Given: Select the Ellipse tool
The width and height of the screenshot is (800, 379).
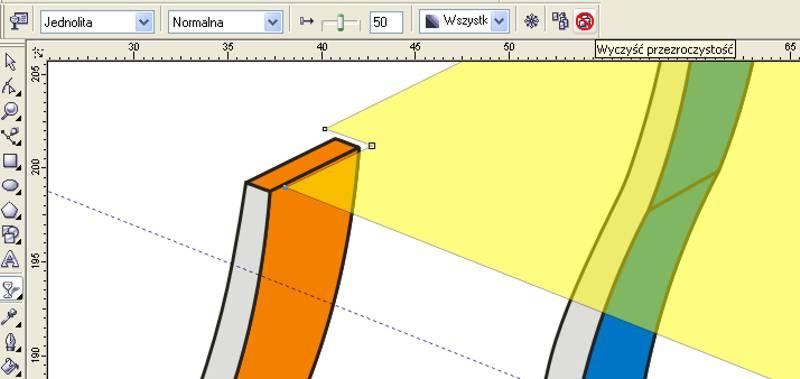Looking at the screenshot, I should (x=11, y=186).
